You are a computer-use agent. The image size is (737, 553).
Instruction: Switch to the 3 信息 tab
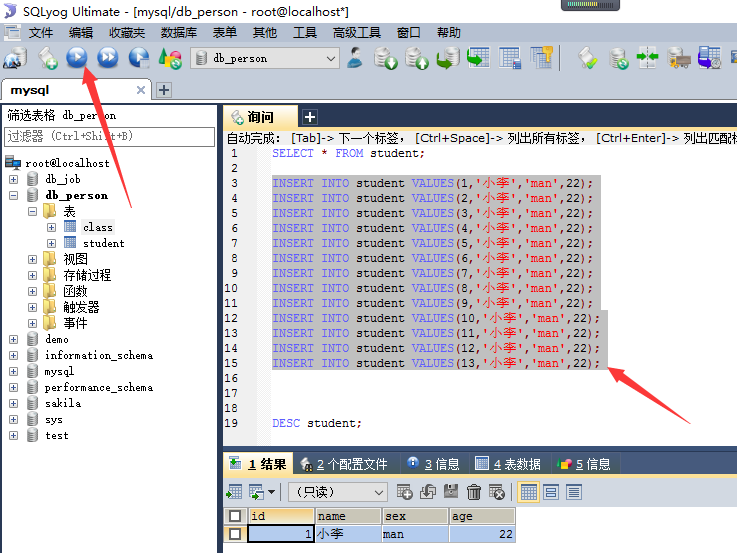click(434, 464)
